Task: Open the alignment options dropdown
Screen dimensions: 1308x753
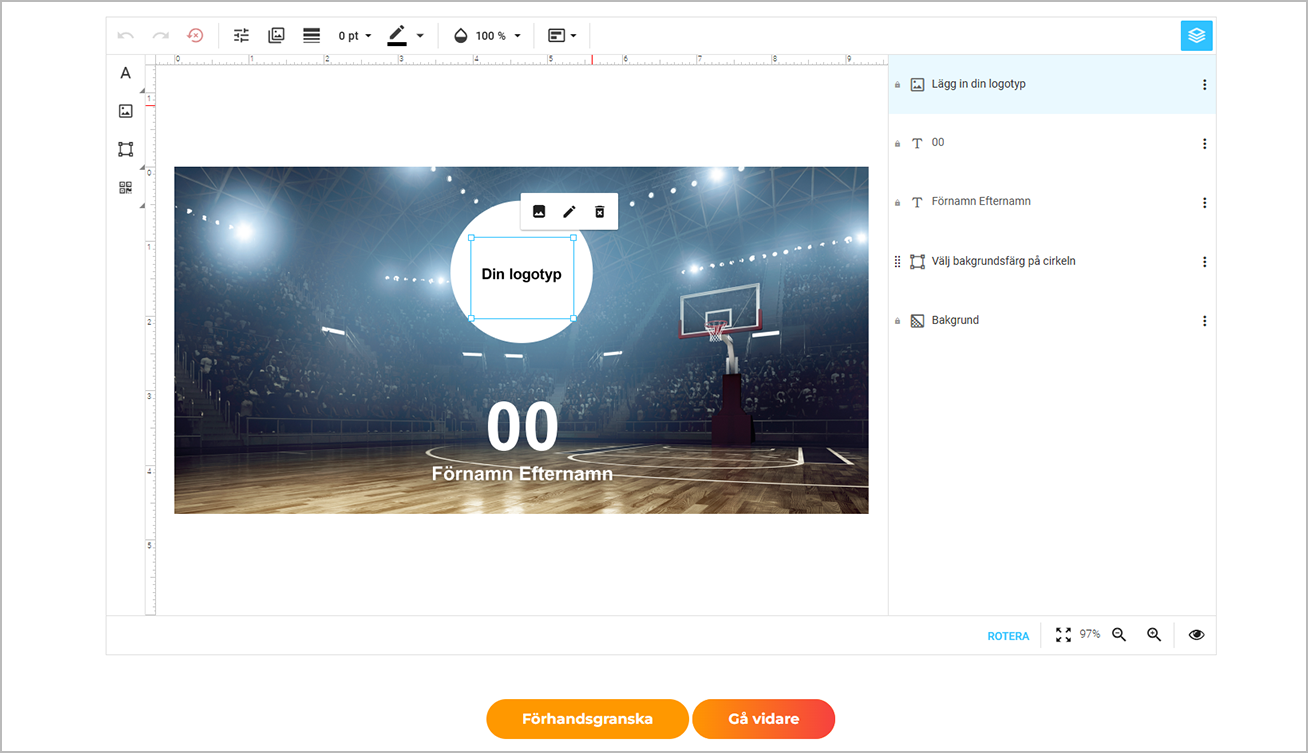Action: (x=562, y=36)
